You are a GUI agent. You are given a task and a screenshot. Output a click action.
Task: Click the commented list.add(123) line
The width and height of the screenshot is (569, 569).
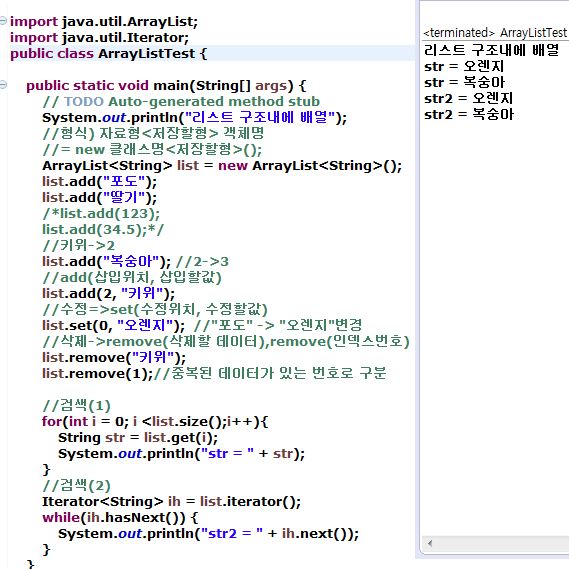(x=101, y=213)
